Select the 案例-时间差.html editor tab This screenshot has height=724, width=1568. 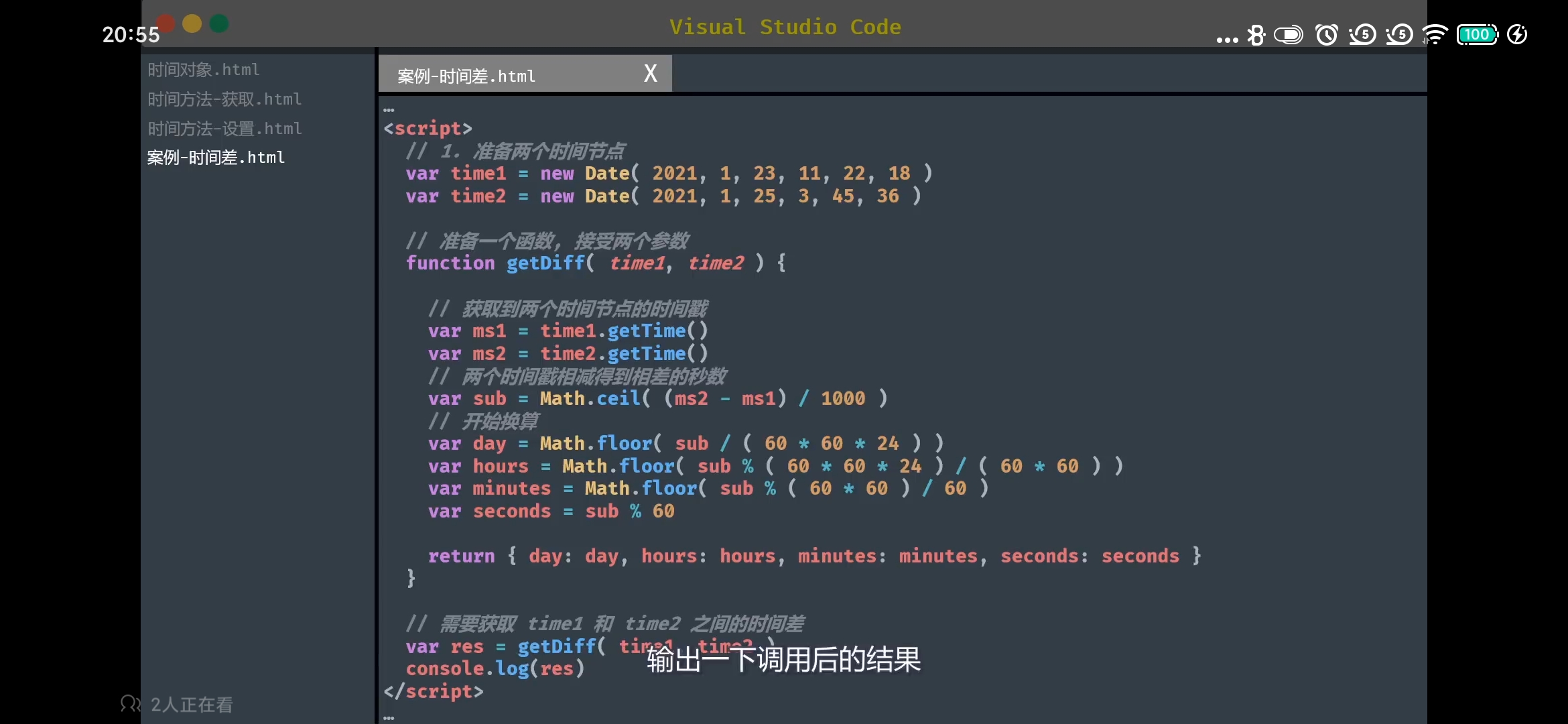pos(466,76)
